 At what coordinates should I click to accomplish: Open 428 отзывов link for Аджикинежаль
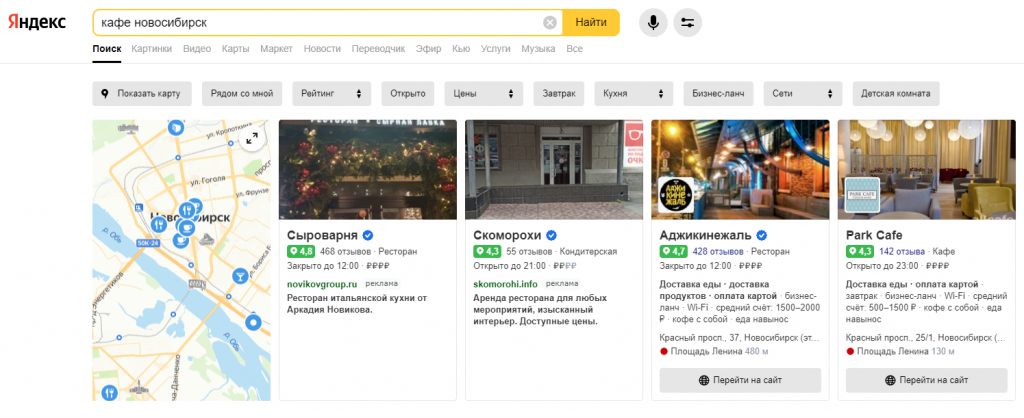(718, 251)
